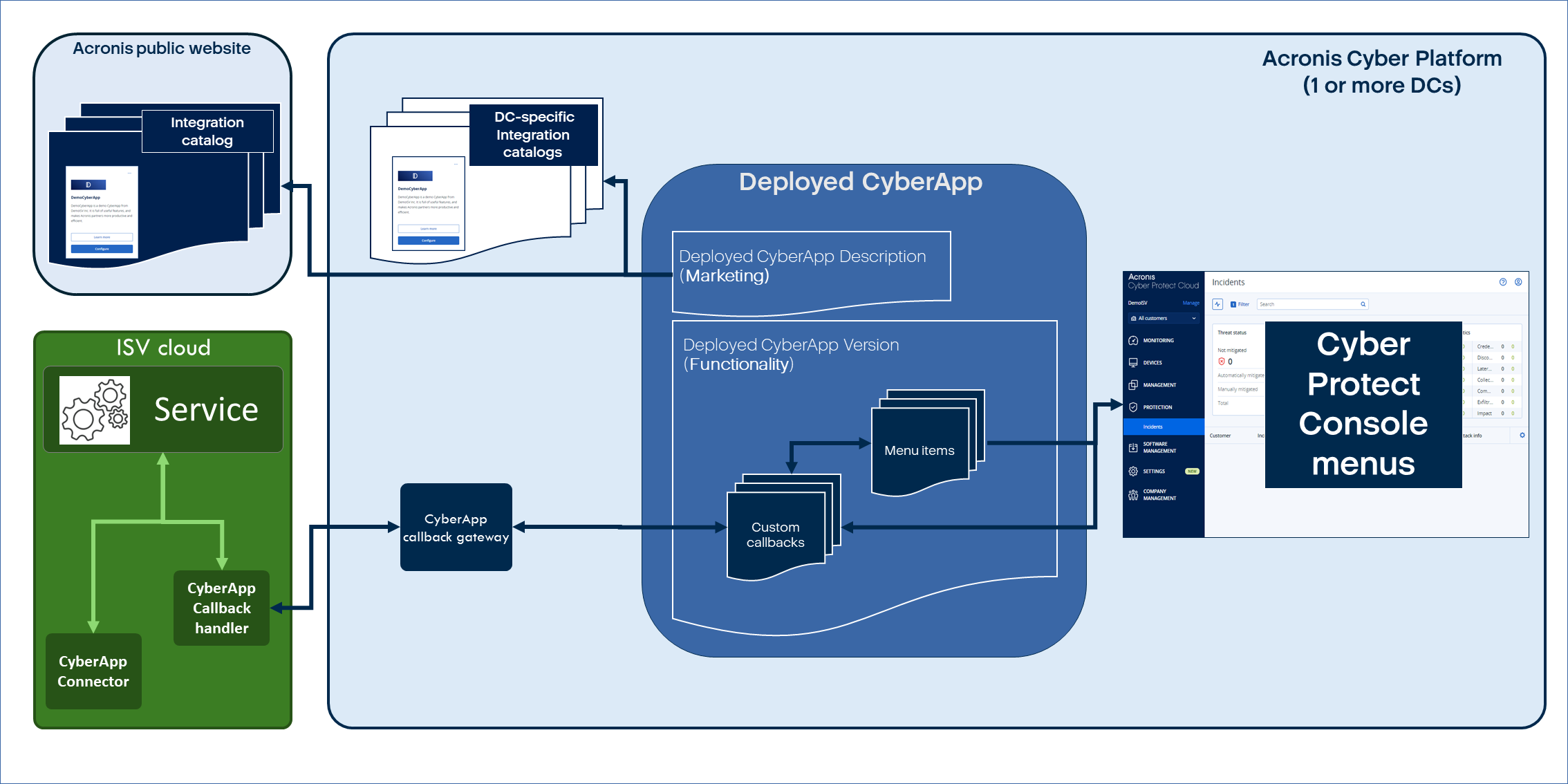Click the Service gears icon in ISV cloud
Viewport: 1568px width, 784px height.
click(x=95, y=410)
